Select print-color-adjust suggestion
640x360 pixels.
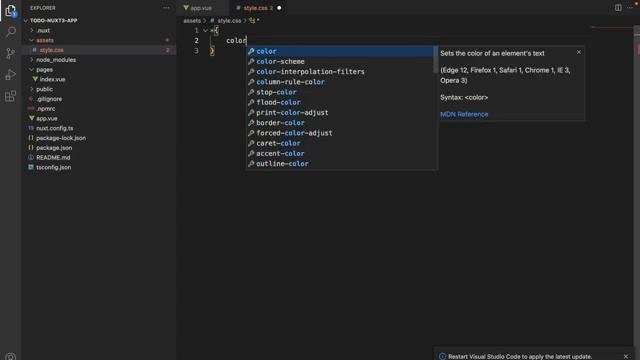tap(340, 113)
